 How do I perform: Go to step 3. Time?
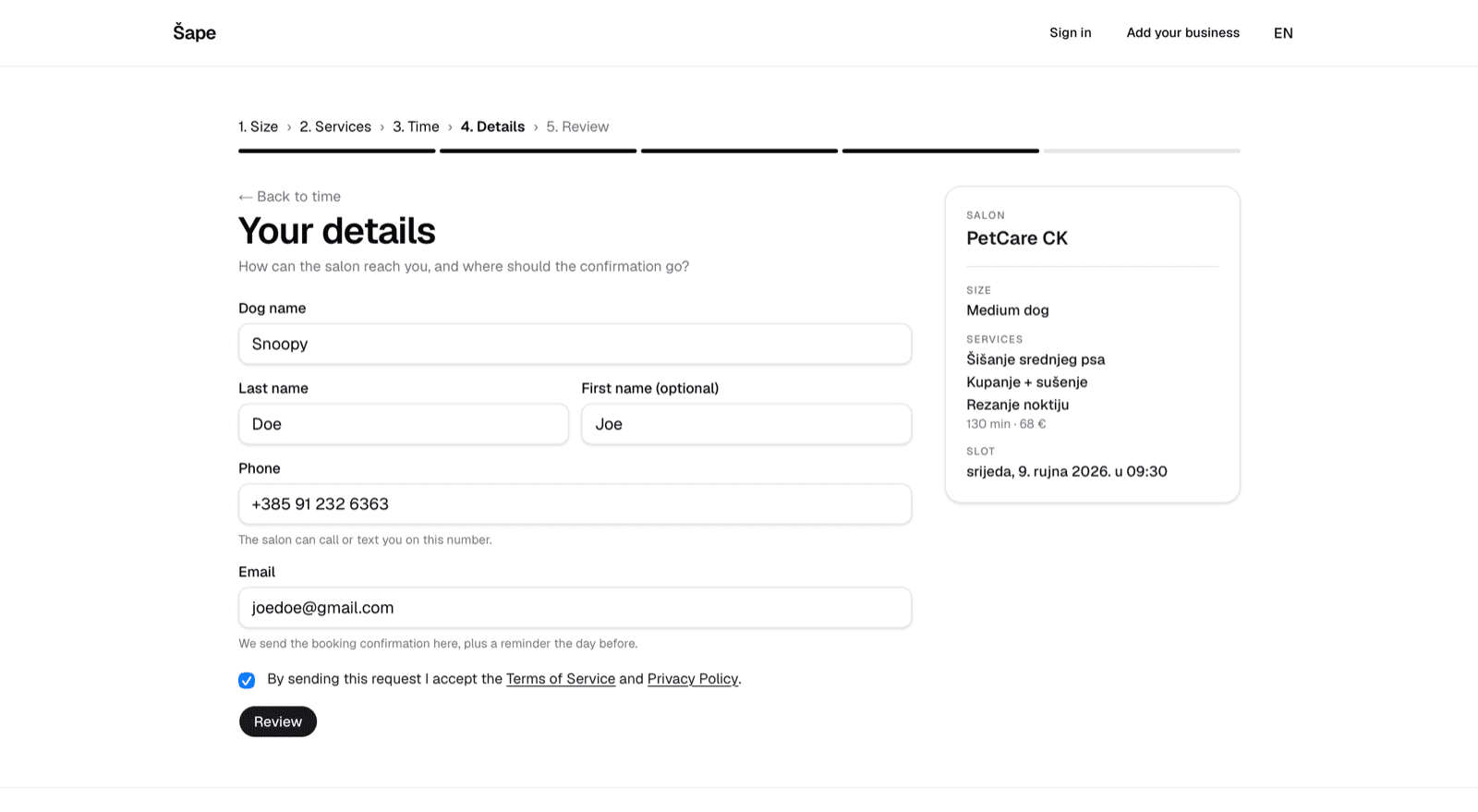click(x=416, y=127)
